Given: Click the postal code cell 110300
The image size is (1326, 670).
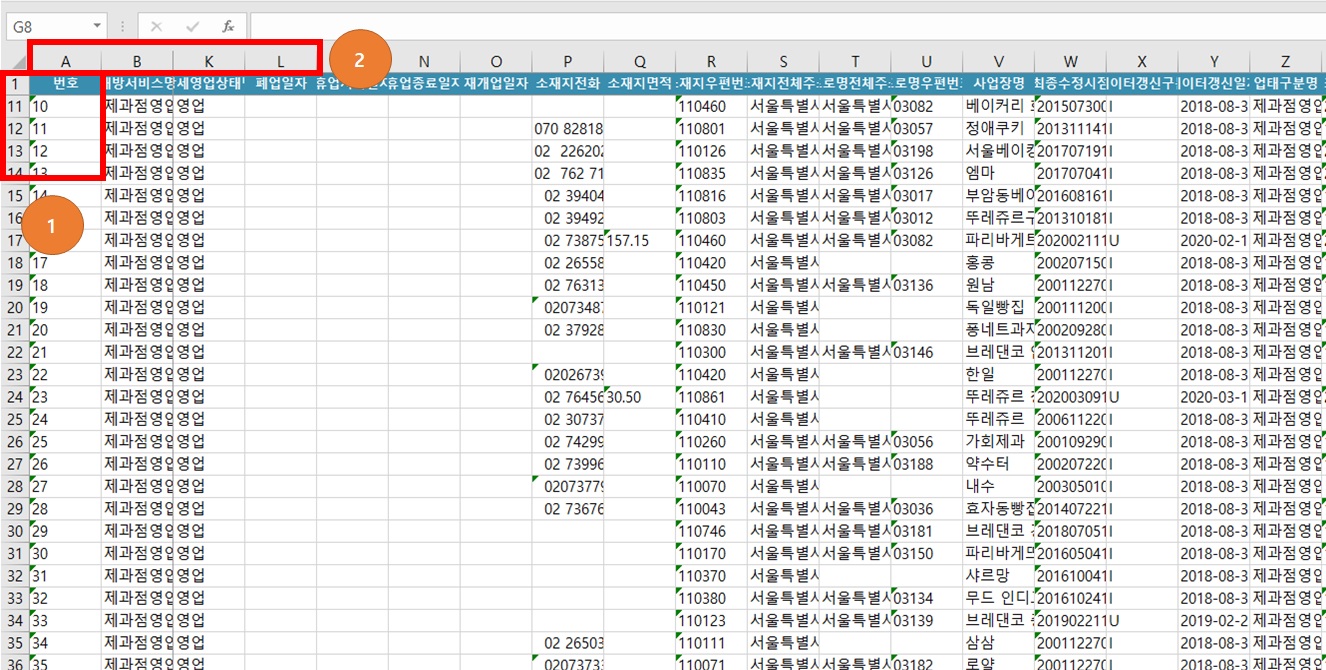Looking at the screenshot, I should [711, 352].
